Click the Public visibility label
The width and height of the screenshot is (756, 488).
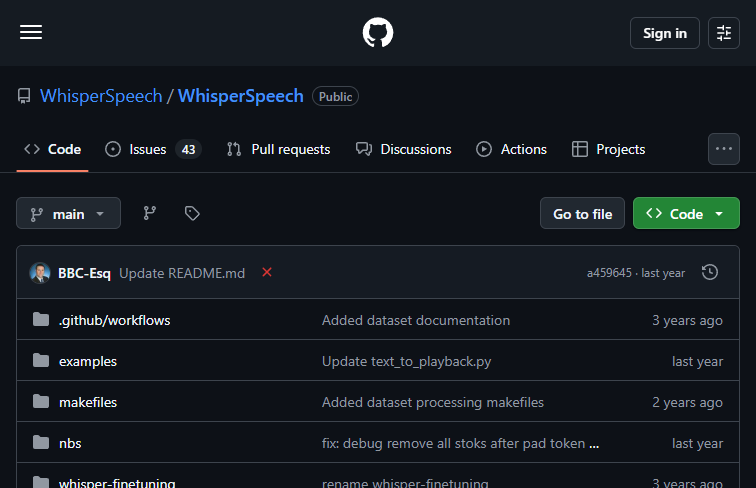[335, 96]
